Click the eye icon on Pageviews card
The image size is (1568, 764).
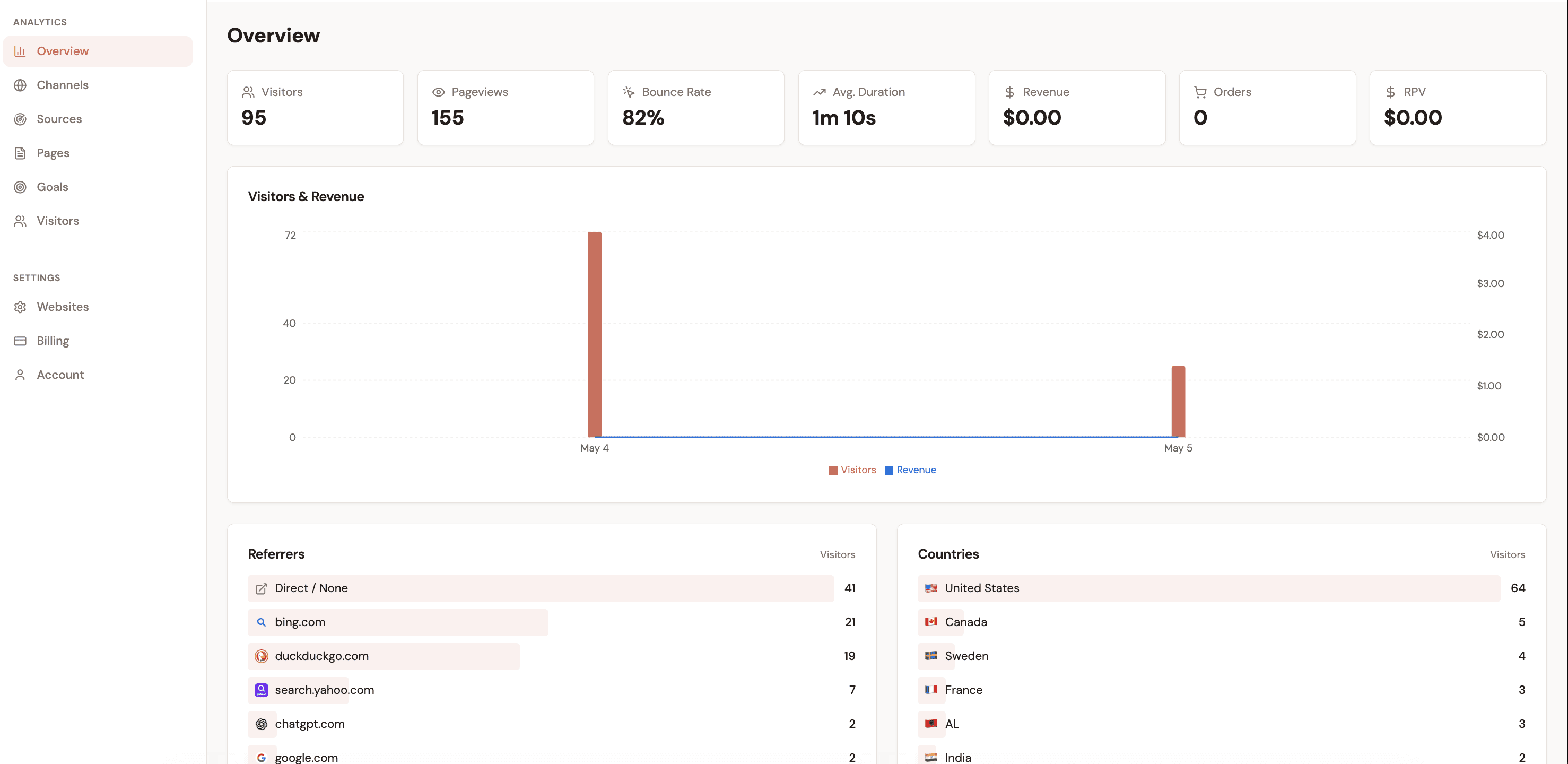click(x=438, y=92)
